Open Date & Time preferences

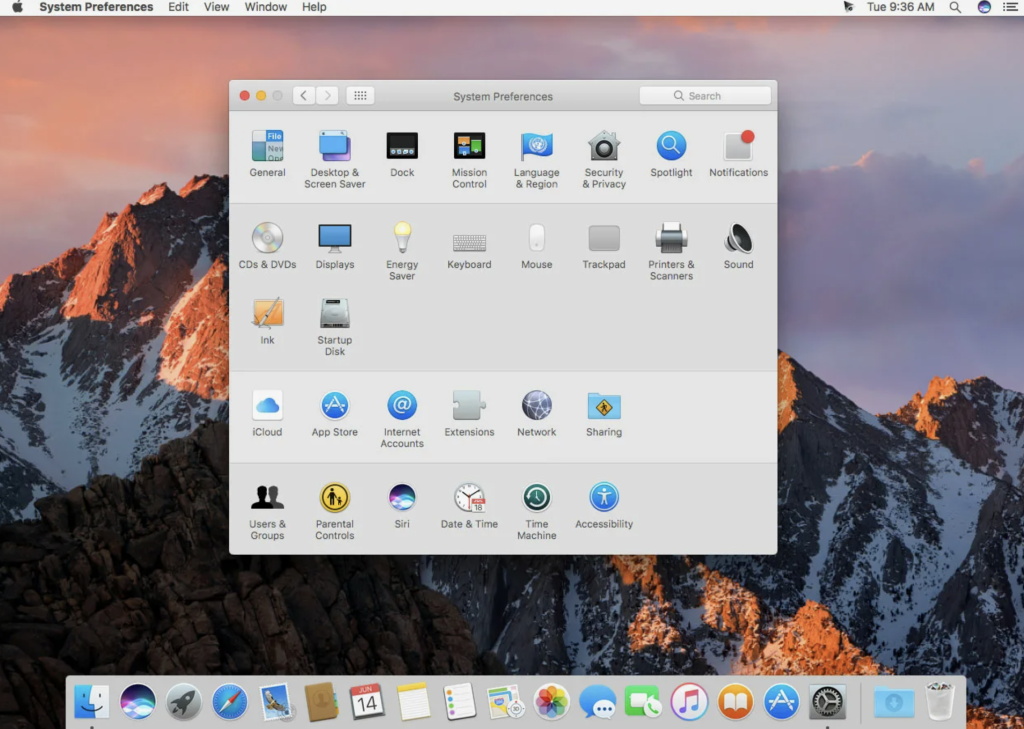click(469, 506)
